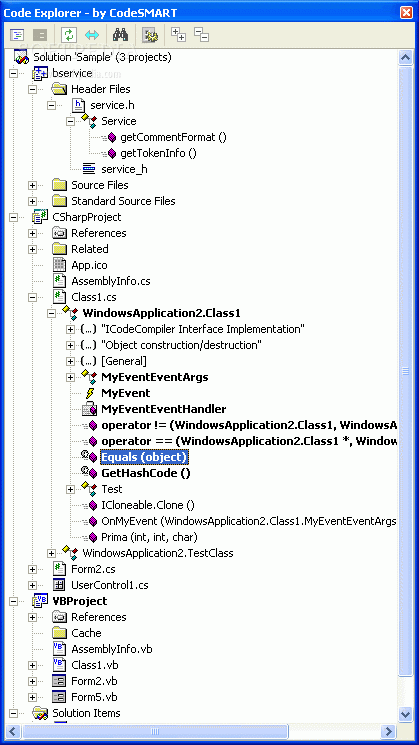
Task: Select operator != tree entry
Action: (x=248, y=425)
